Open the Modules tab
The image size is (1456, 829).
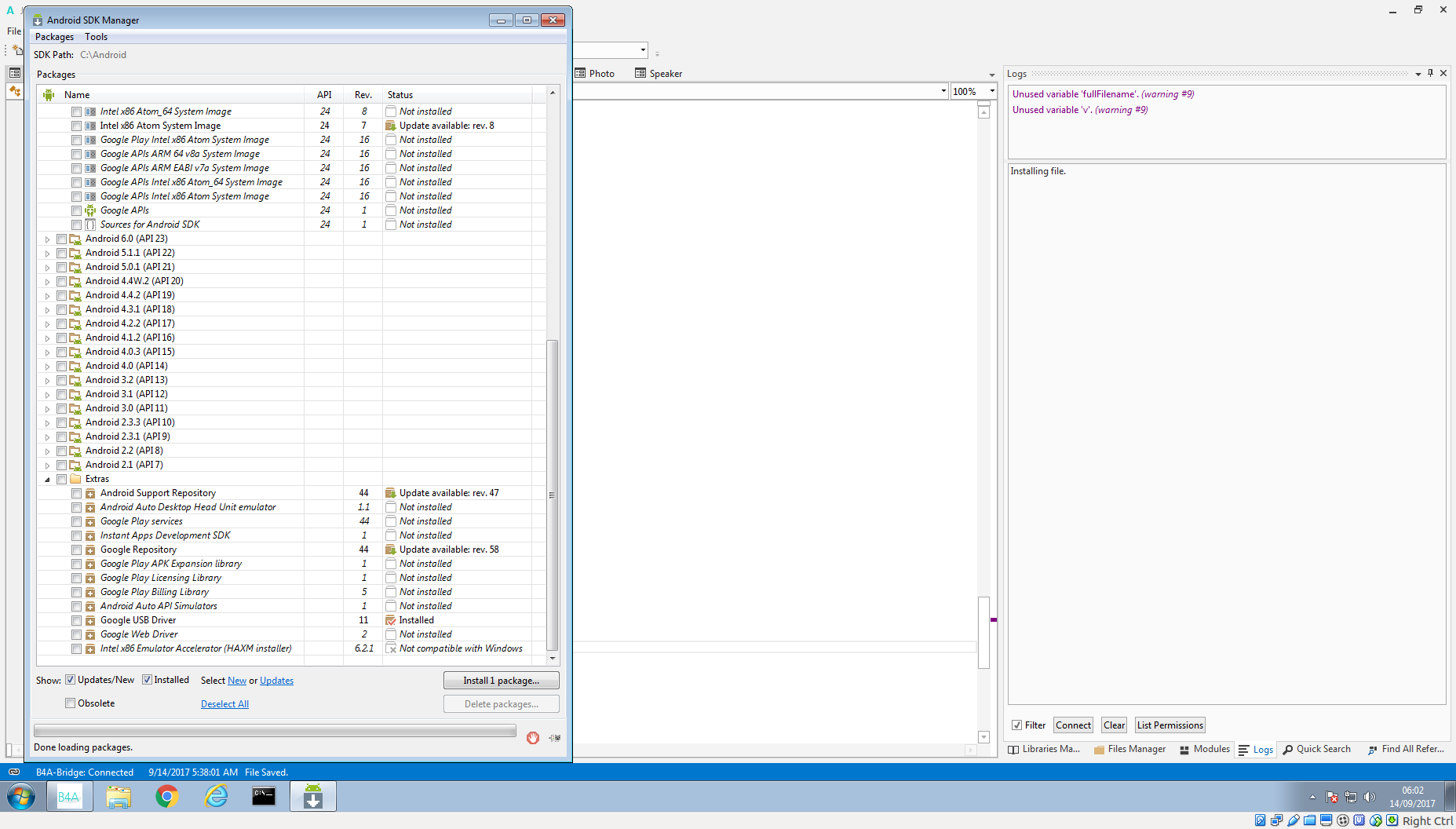1205,749
